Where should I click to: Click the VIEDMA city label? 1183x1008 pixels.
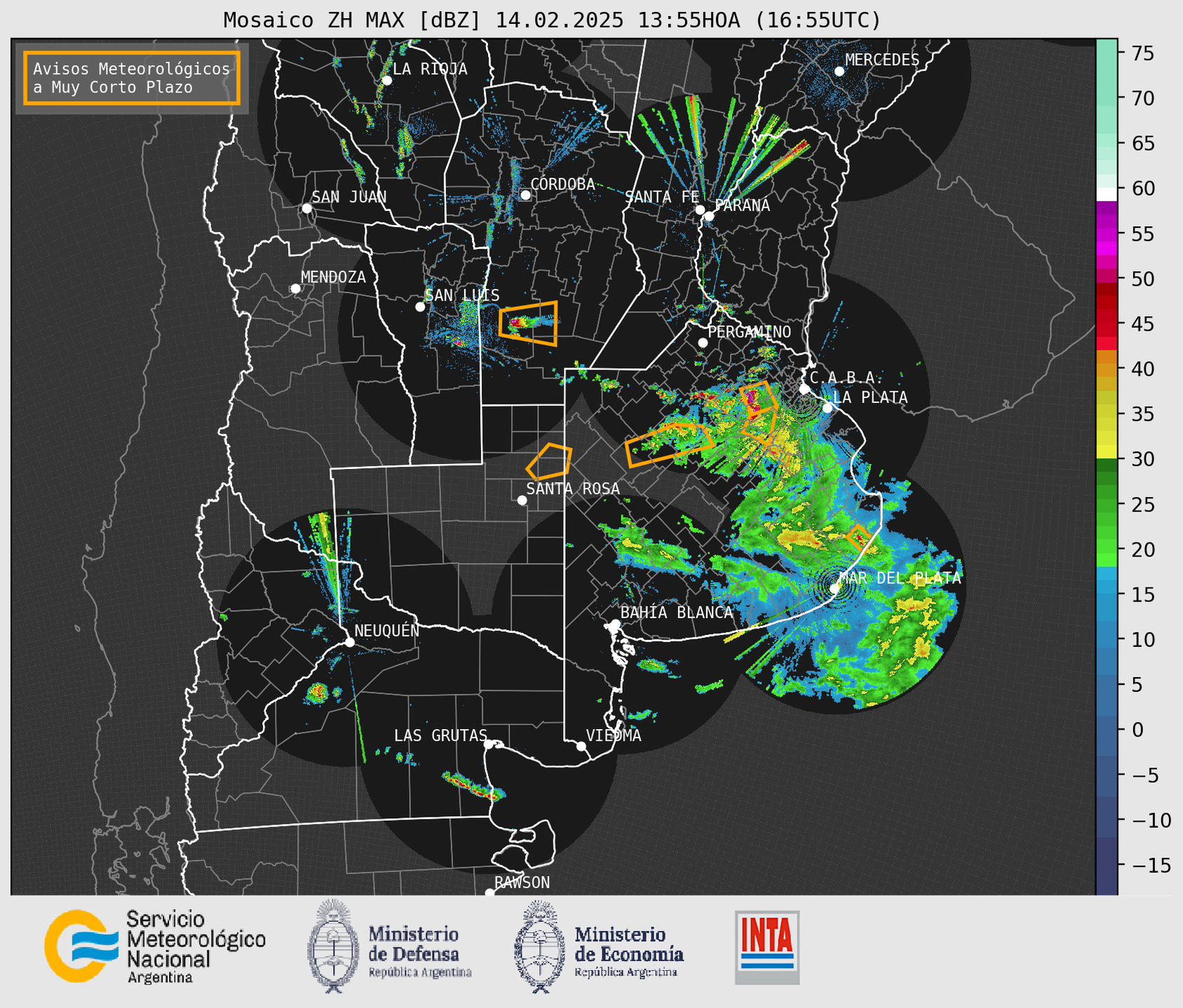coord(614,735)
